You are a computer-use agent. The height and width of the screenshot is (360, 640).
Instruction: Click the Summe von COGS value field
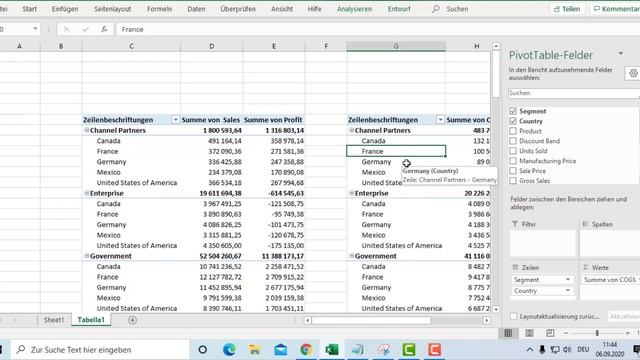610,280
